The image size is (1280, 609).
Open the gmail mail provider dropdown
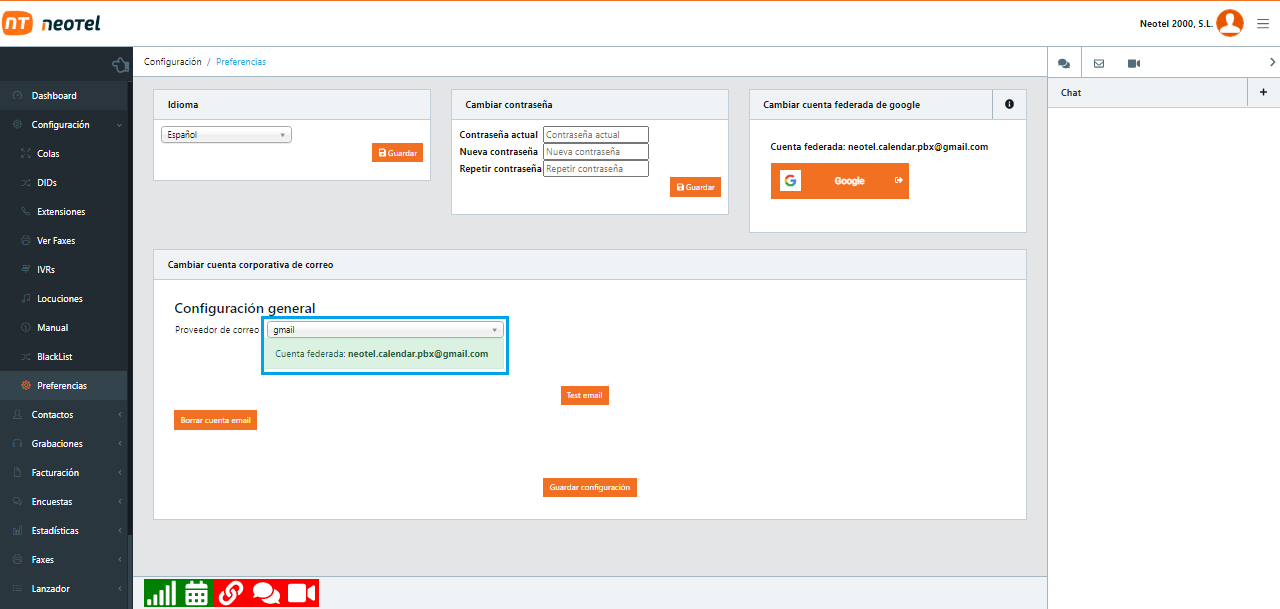point(385,330)
